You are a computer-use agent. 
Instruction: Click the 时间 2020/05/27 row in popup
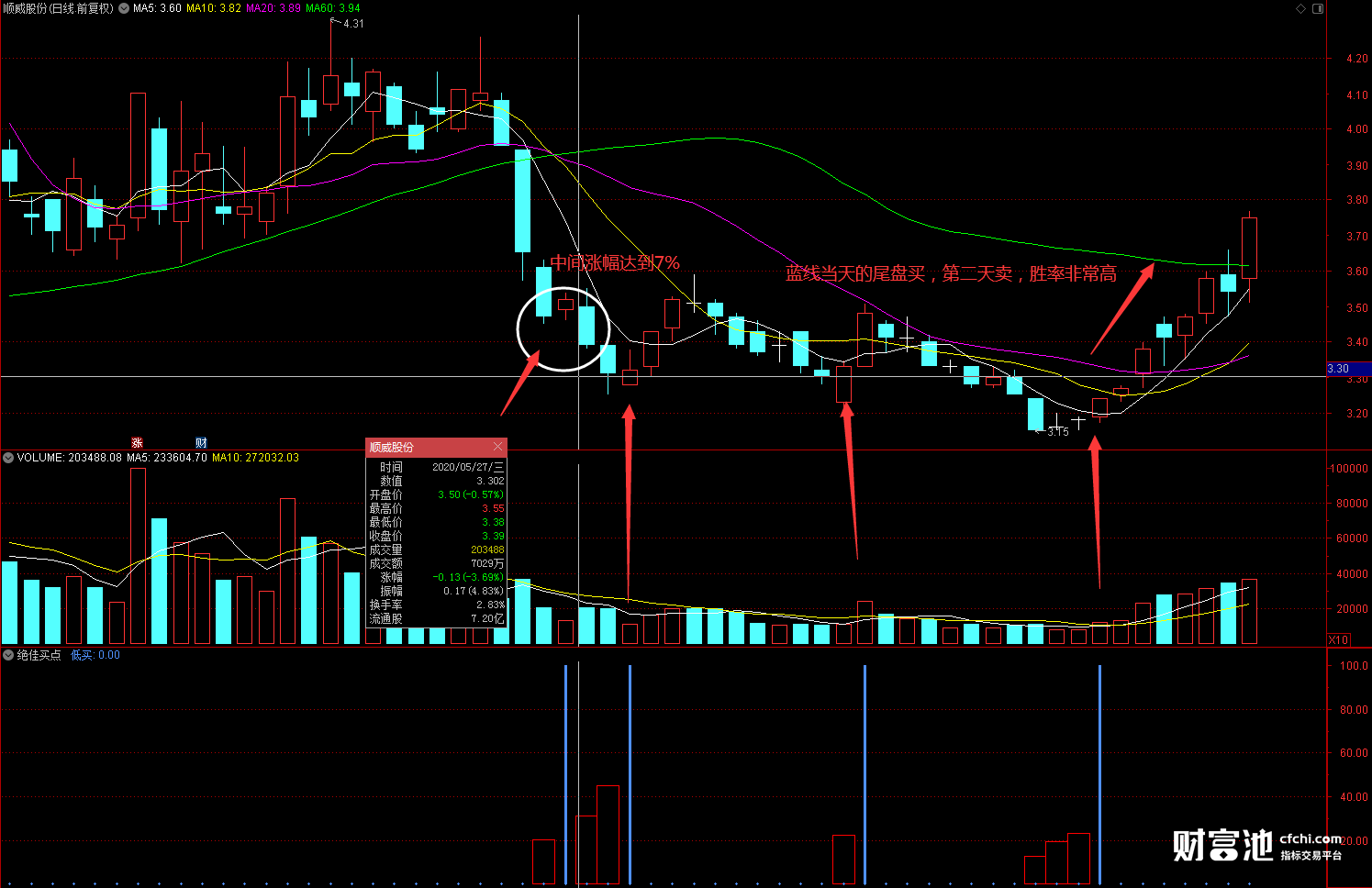point(437,467)
